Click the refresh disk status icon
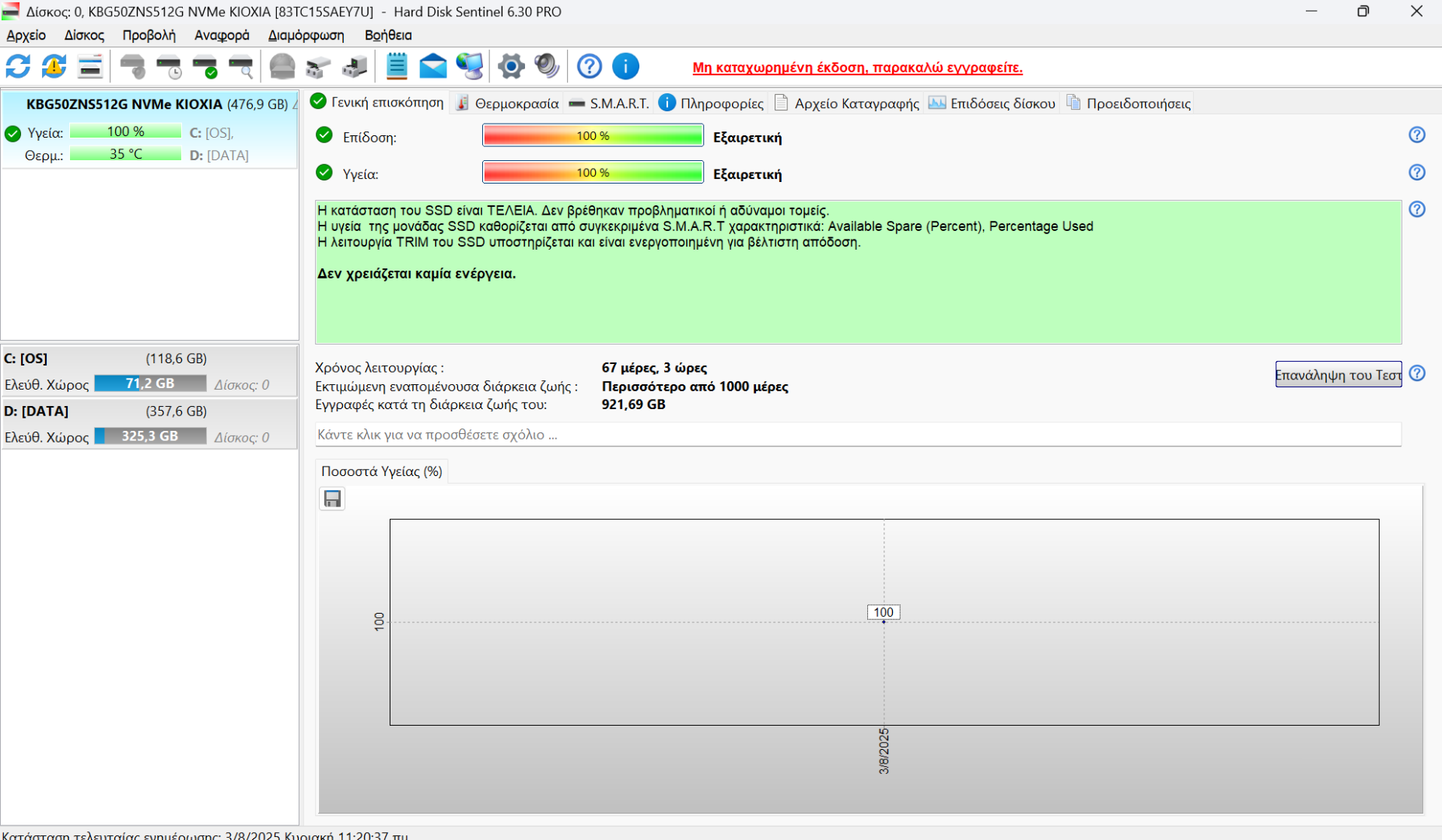Viewport: 1442px width, 840px height. (x=18, y=67)
